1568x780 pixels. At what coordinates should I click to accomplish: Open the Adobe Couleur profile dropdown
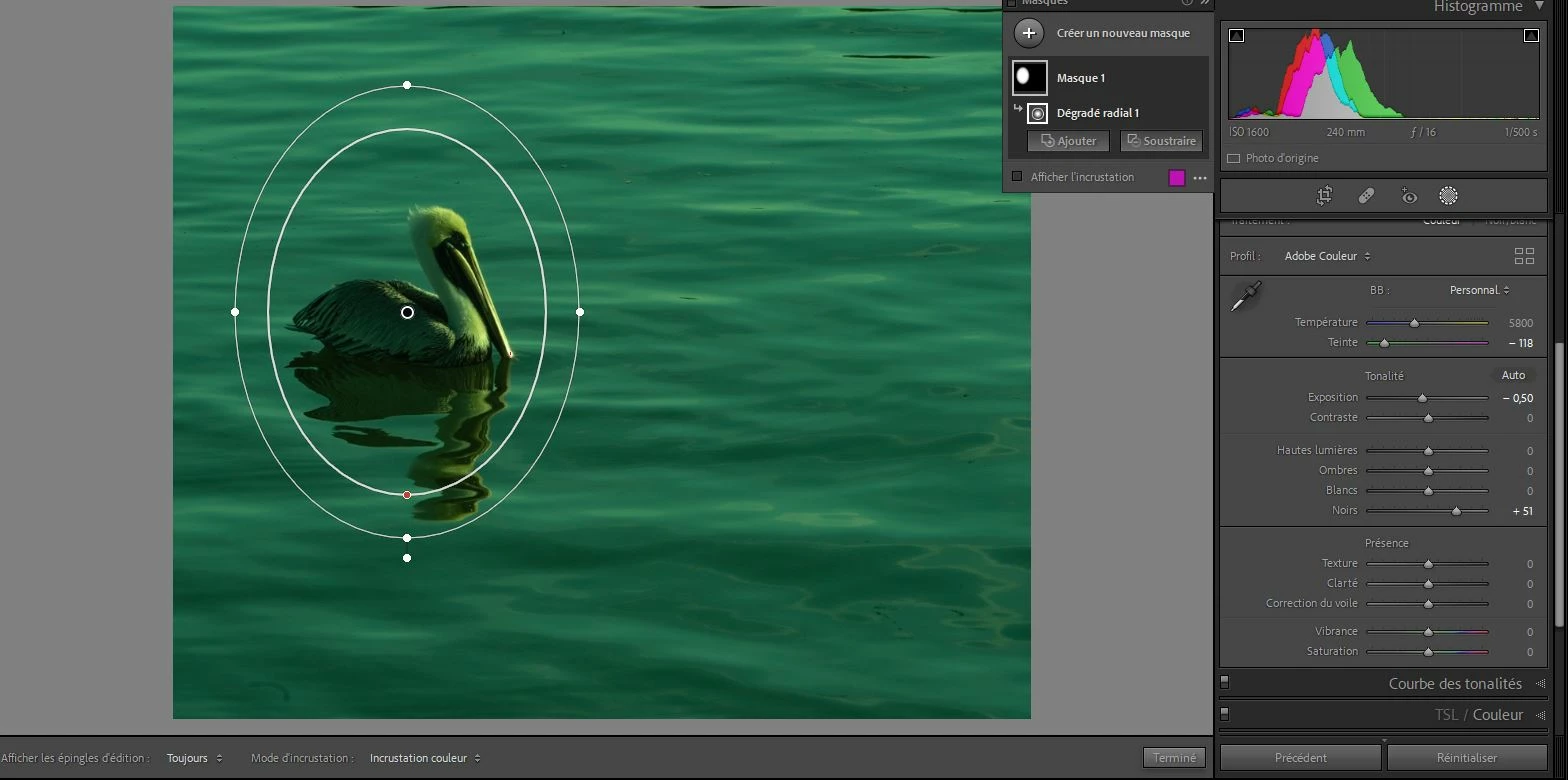pyautogui.click(x=1328, y=256)
